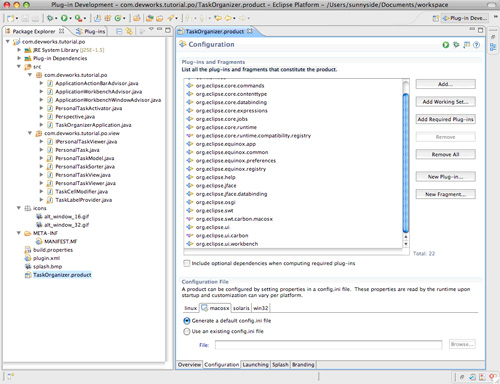Launch the product with green run icon in Configuration header
Screen dimensions: 500x384
pyautogui.click(x=446, y=45)
